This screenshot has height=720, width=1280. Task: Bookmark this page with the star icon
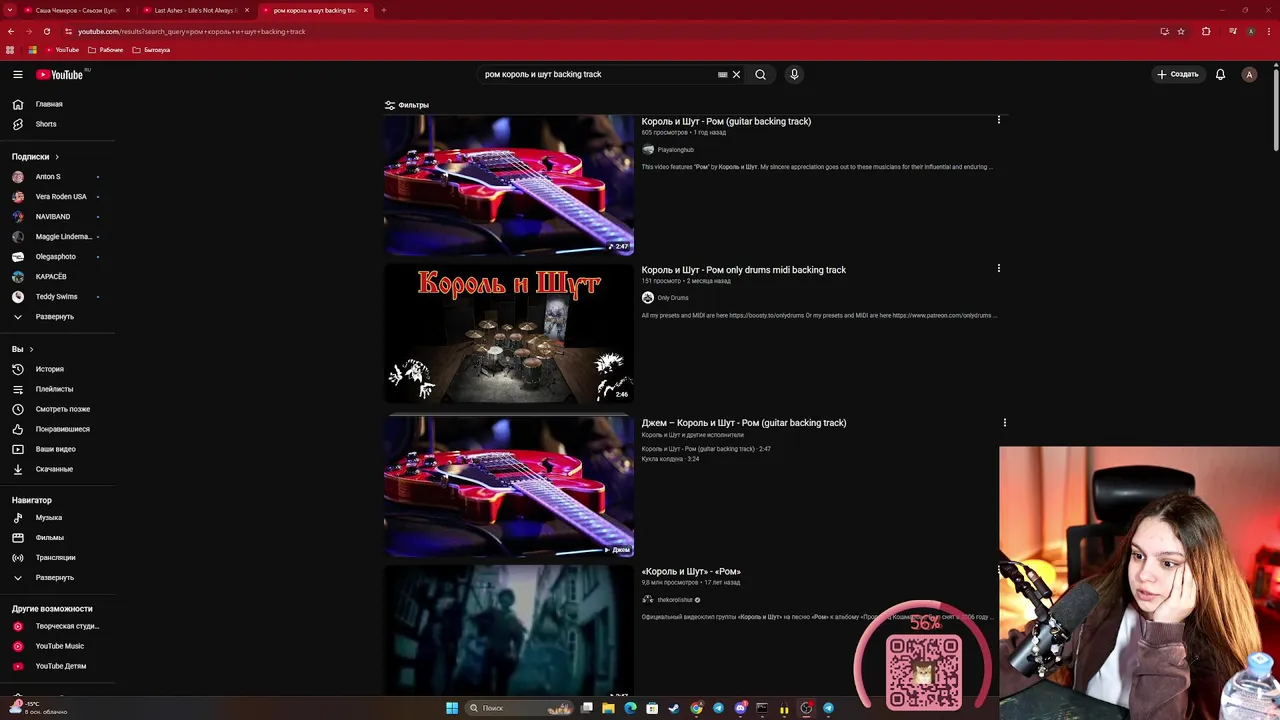[x=1181, y=31]
